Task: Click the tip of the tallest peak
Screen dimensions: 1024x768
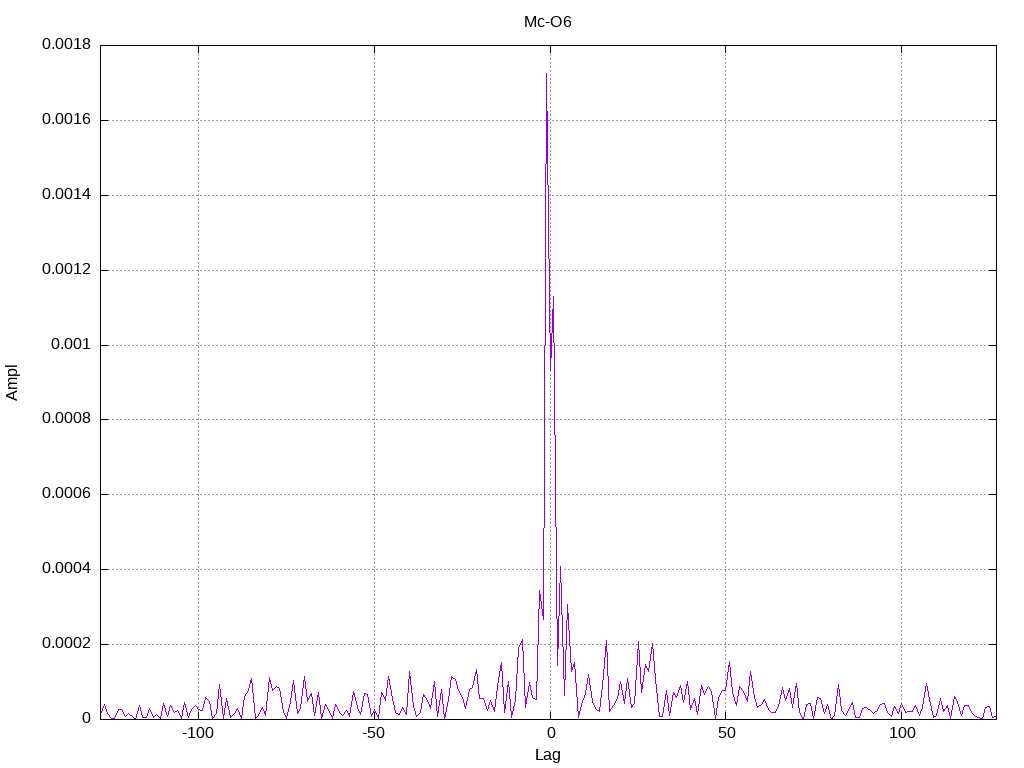Action: coord(547,74)
